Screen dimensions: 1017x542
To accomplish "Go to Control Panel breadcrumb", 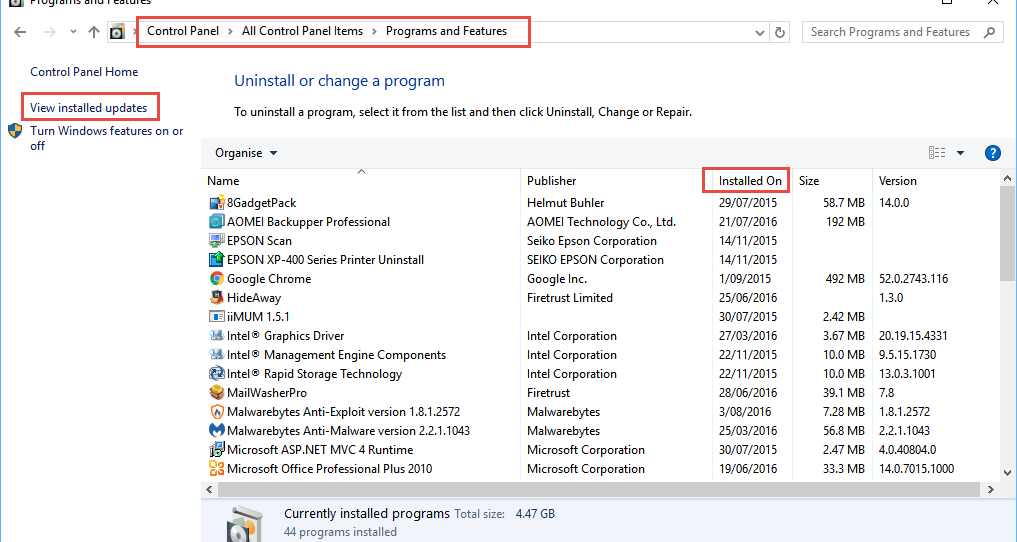I will point(183,31).
